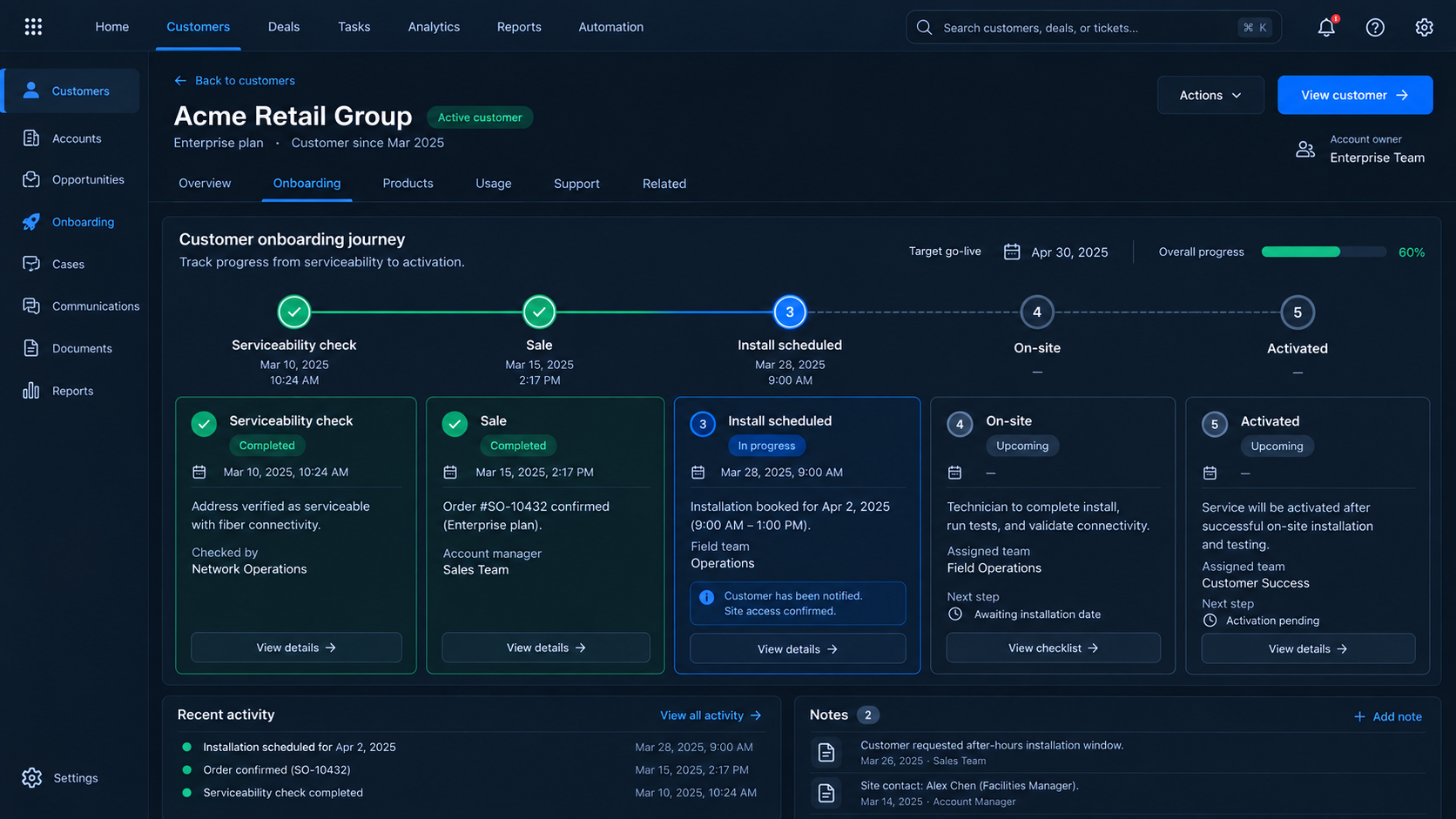Image resolution: width=1456 pixels, height=819 pixels.
Task: Click the Sale timeline step marker
Action: (x=539, y=312)
